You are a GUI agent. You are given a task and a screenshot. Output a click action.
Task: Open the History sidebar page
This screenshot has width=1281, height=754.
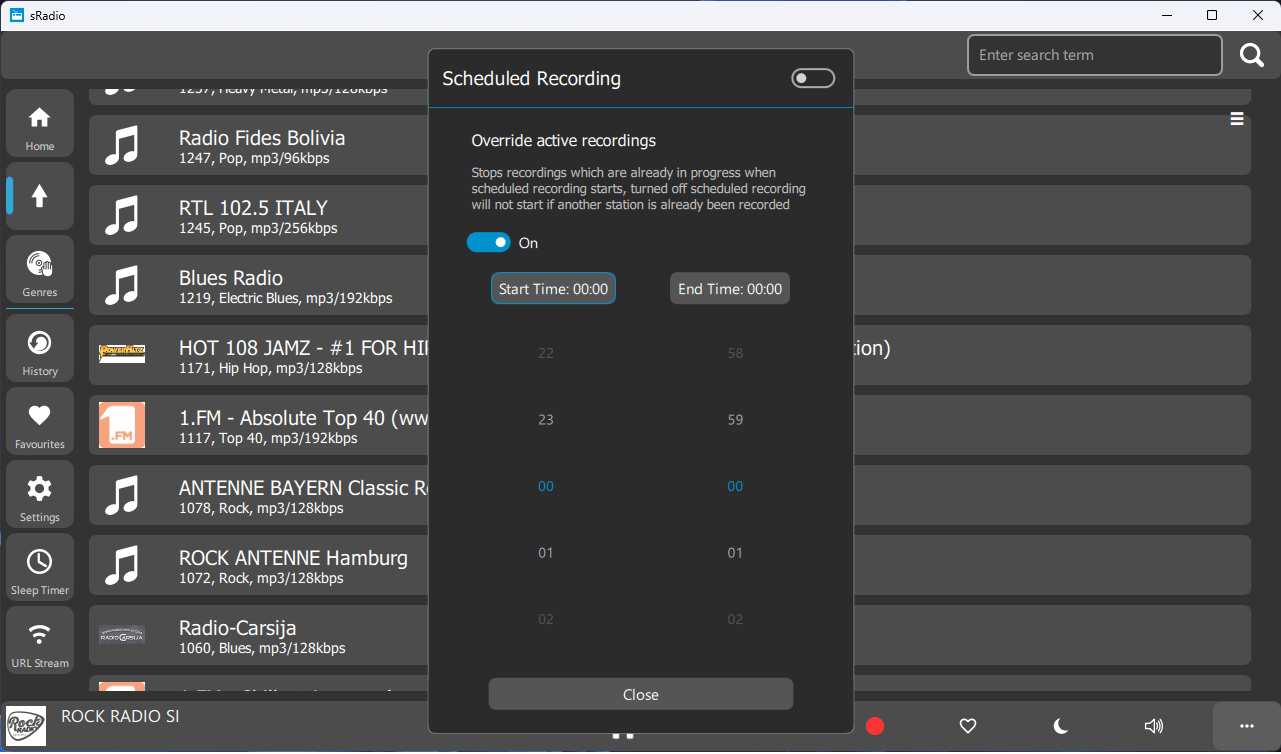click(40, 350)
